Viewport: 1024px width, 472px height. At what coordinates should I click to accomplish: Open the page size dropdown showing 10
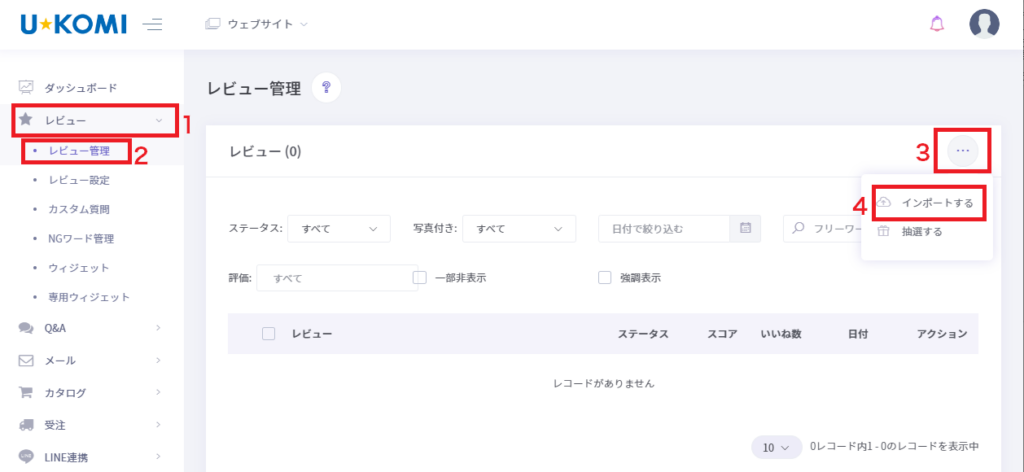pos(776,446)
